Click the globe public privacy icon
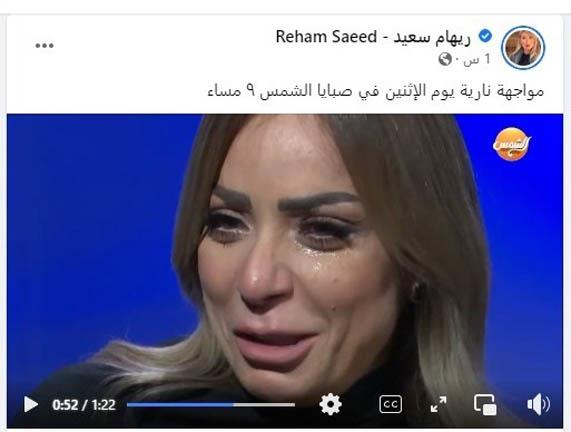 tap(445, 59)
